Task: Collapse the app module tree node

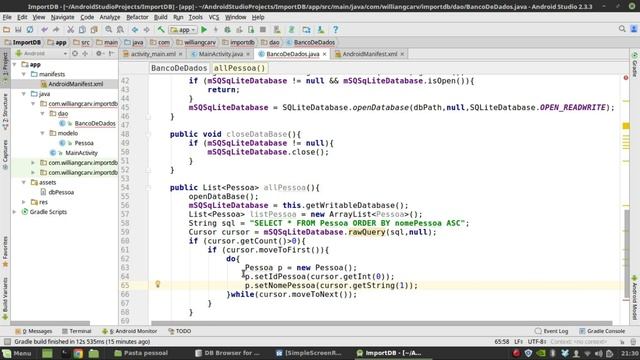Action: (x=15, y=64)
